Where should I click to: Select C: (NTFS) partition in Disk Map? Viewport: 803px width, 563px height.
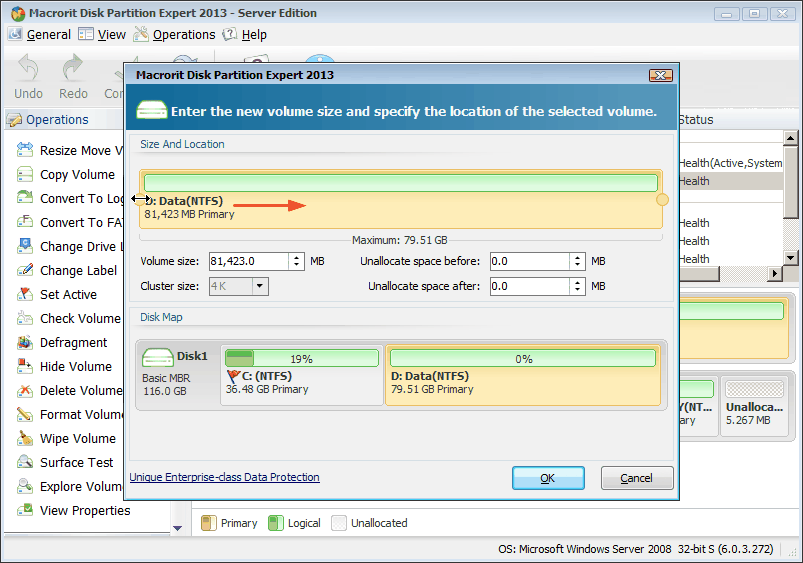[x=302, y=374]
